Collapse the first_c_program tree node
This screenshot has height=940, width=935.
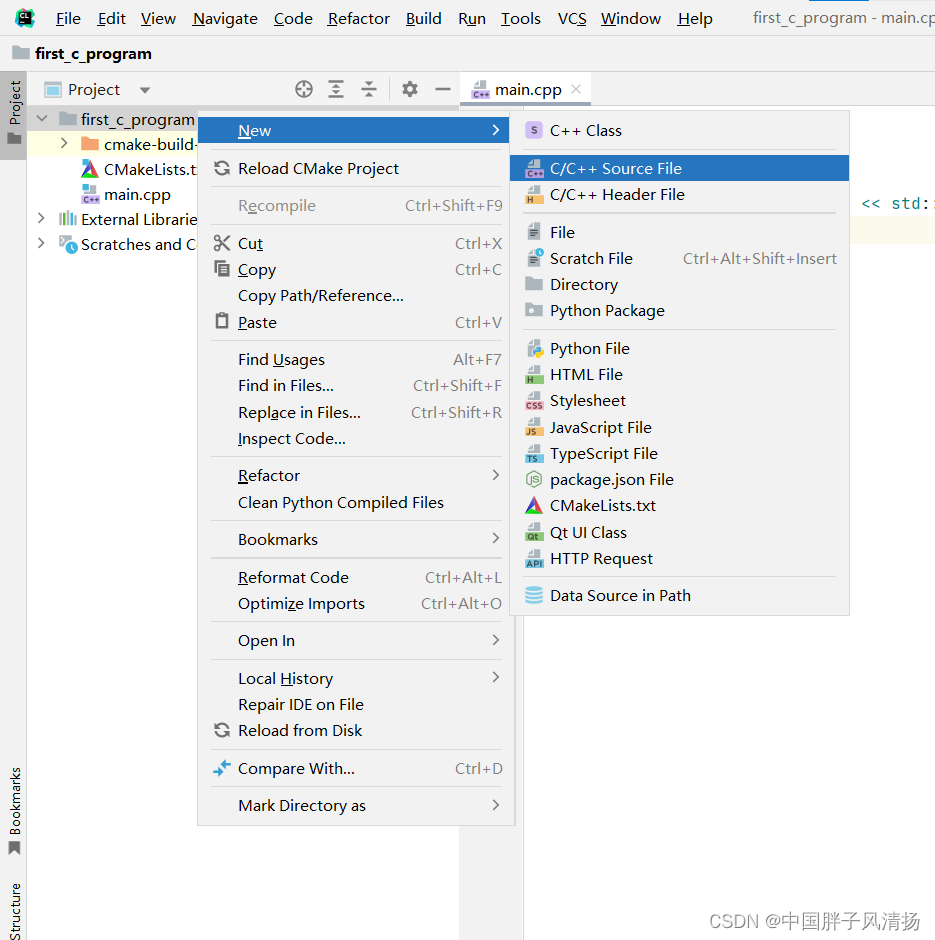click(x=42, y=119)
